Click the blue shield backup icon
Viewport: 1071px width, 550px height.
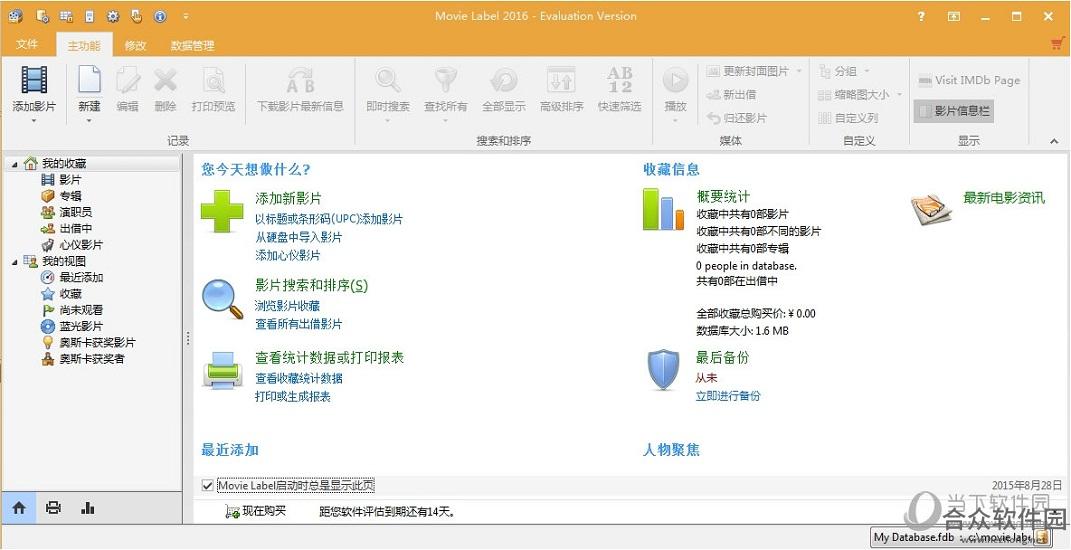click(663, 370)
